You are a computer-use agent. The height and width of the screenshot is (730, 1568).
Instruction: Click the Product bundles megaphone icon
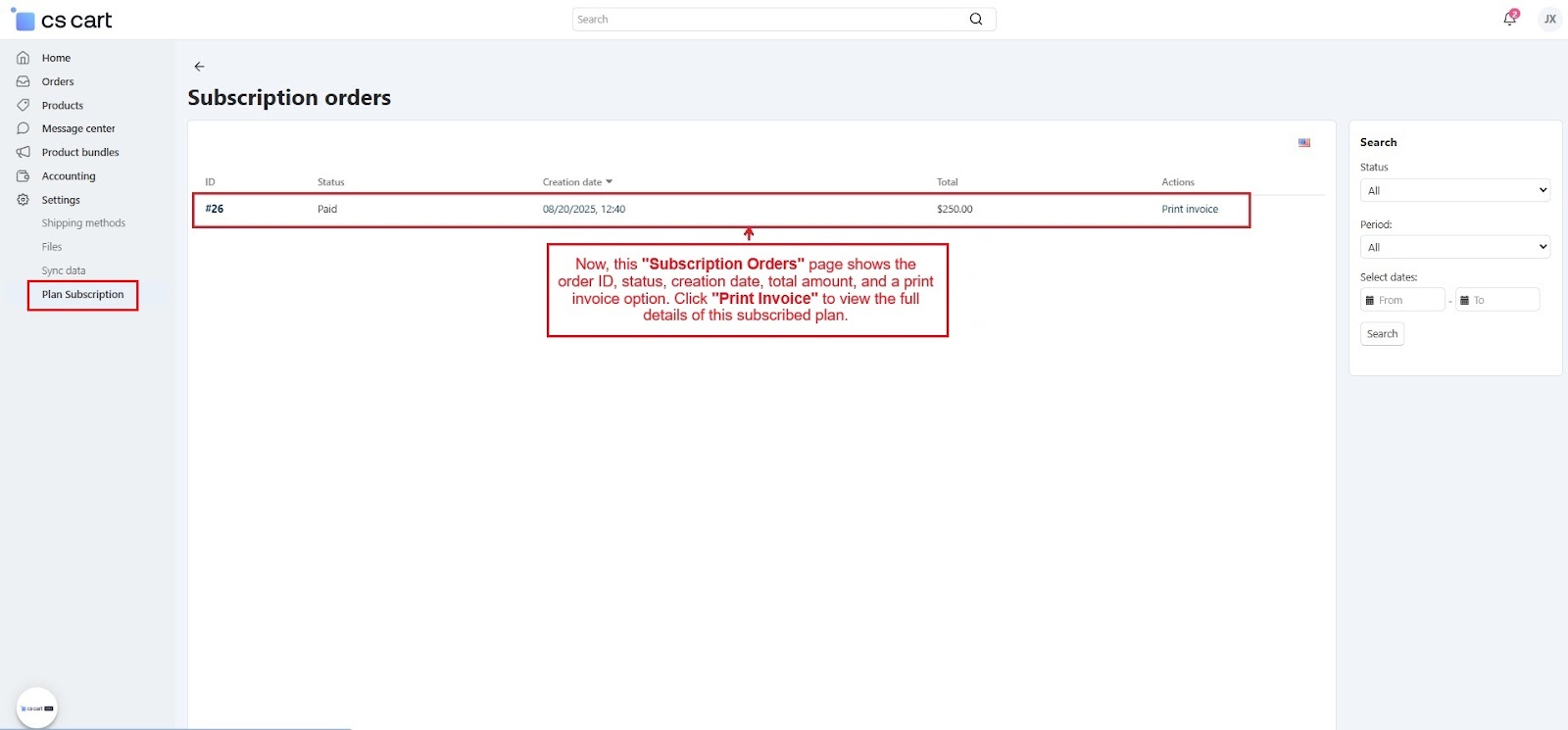point(24,152)
